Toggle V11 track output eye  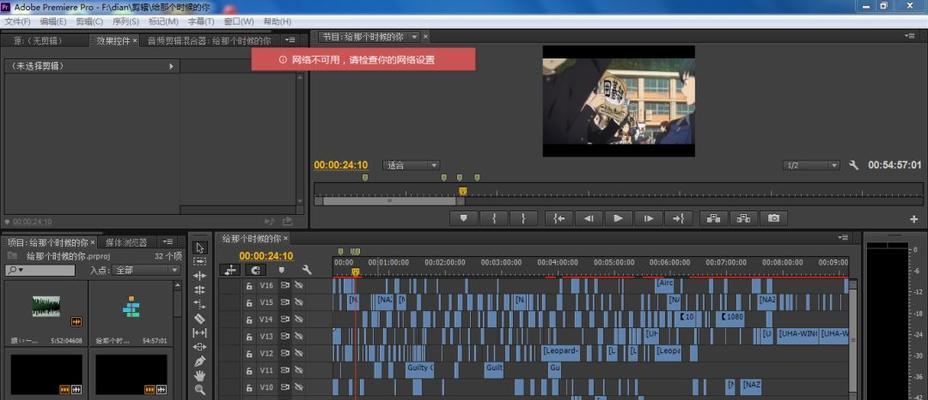point(298,370)
